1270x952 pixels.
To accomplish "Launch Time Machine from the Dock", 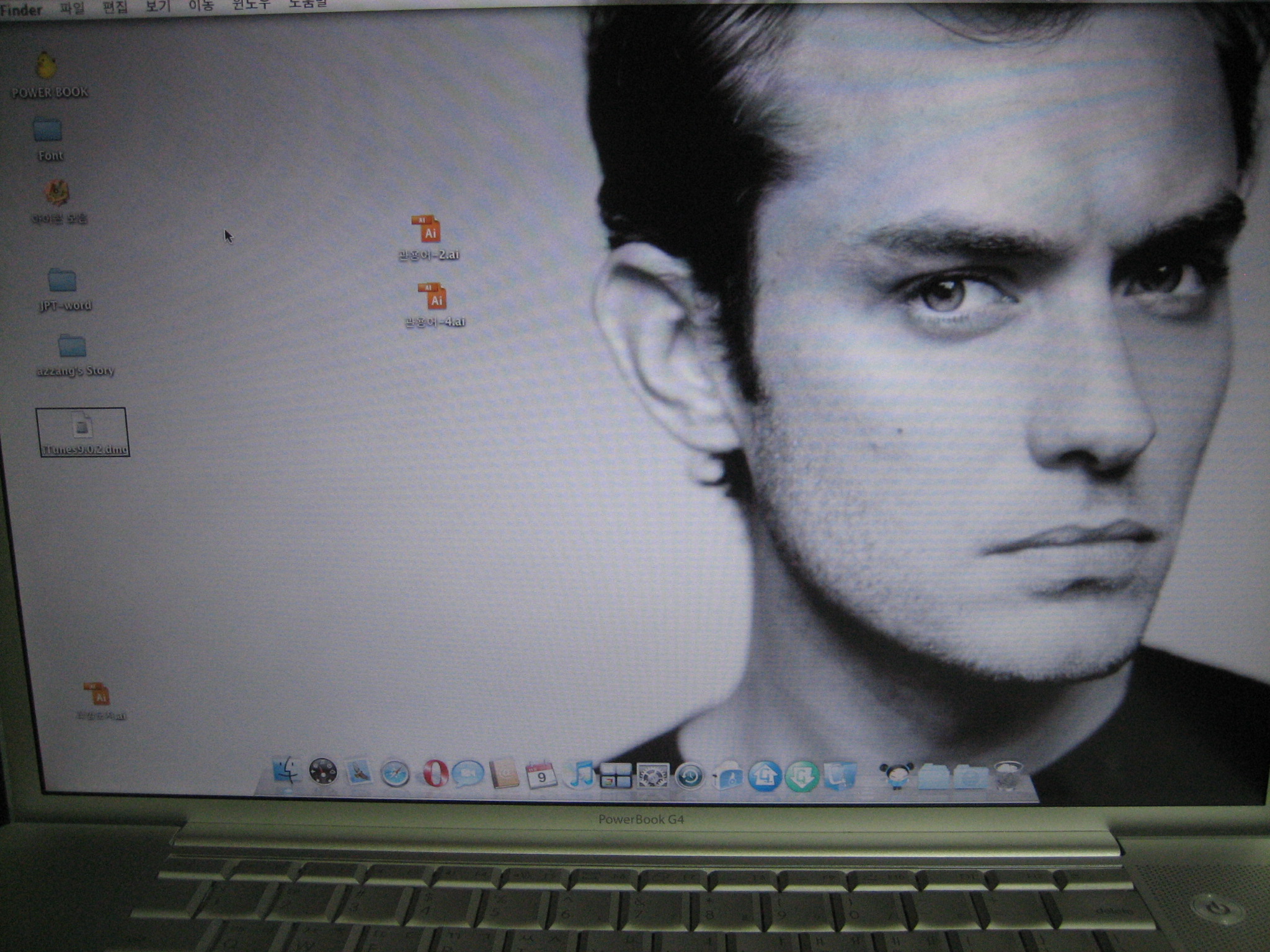I will [690, 776].
